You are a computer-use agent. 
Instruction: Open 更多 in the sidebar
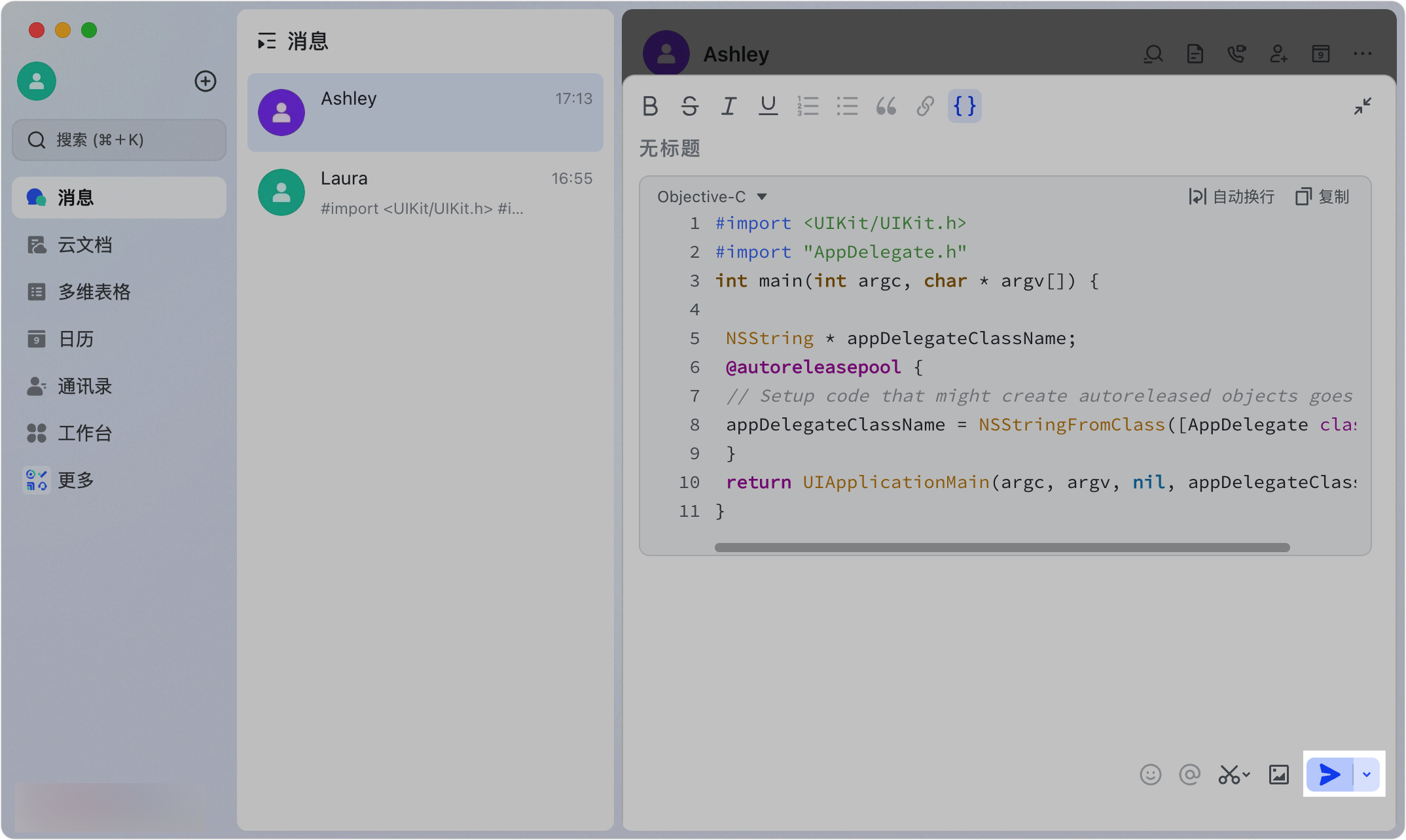tap(119, 480)
